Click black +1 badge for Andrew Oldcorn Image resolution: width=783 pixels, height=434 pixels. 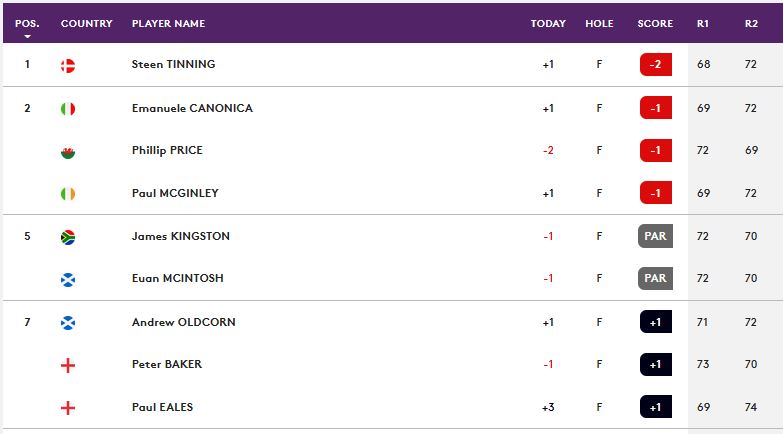click(655, 323)
